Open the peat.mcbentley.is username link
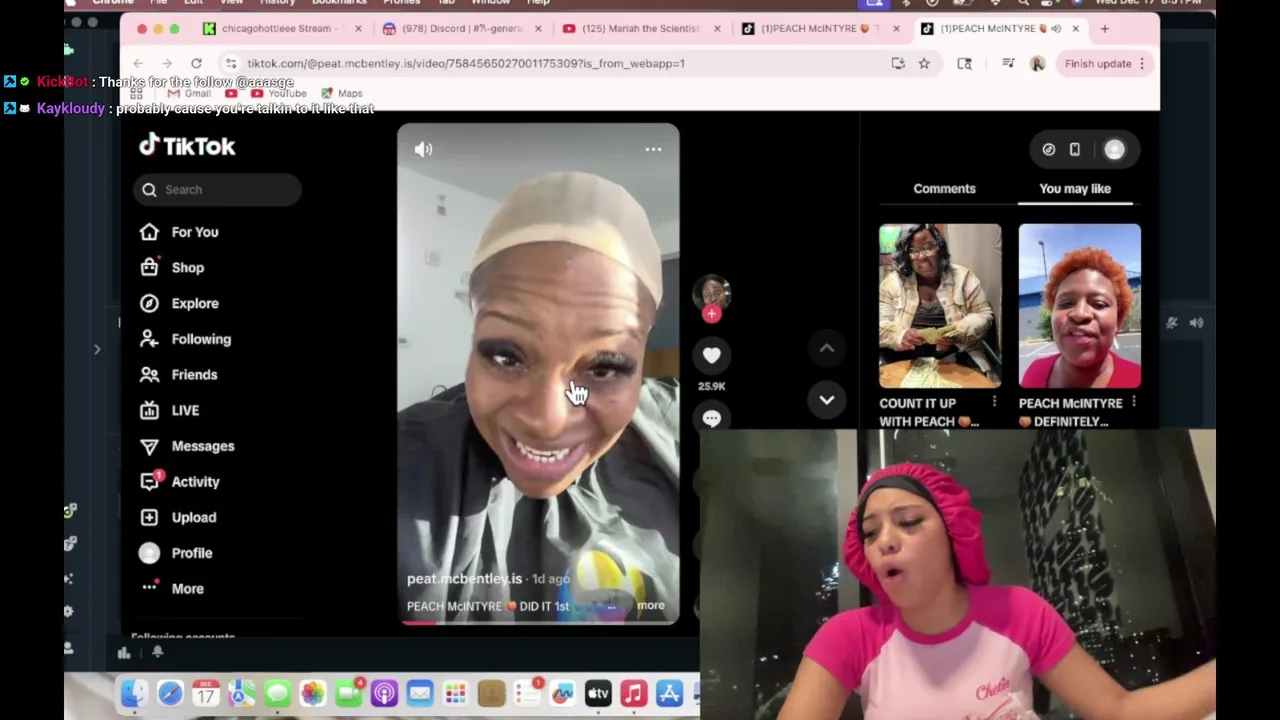Screen dimensions: 1280x720 point(464,579)
